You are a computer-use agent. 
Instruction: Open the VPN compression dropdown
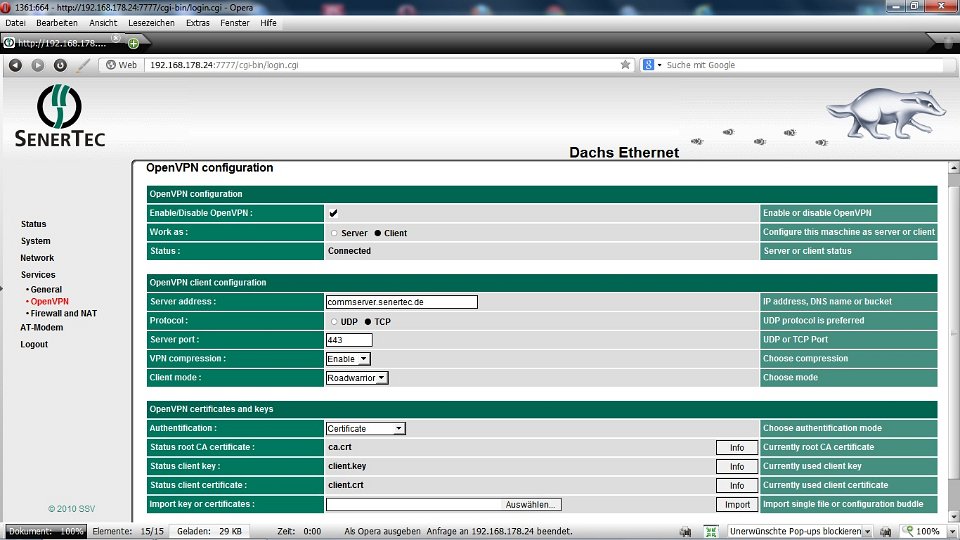coord(348,359)
